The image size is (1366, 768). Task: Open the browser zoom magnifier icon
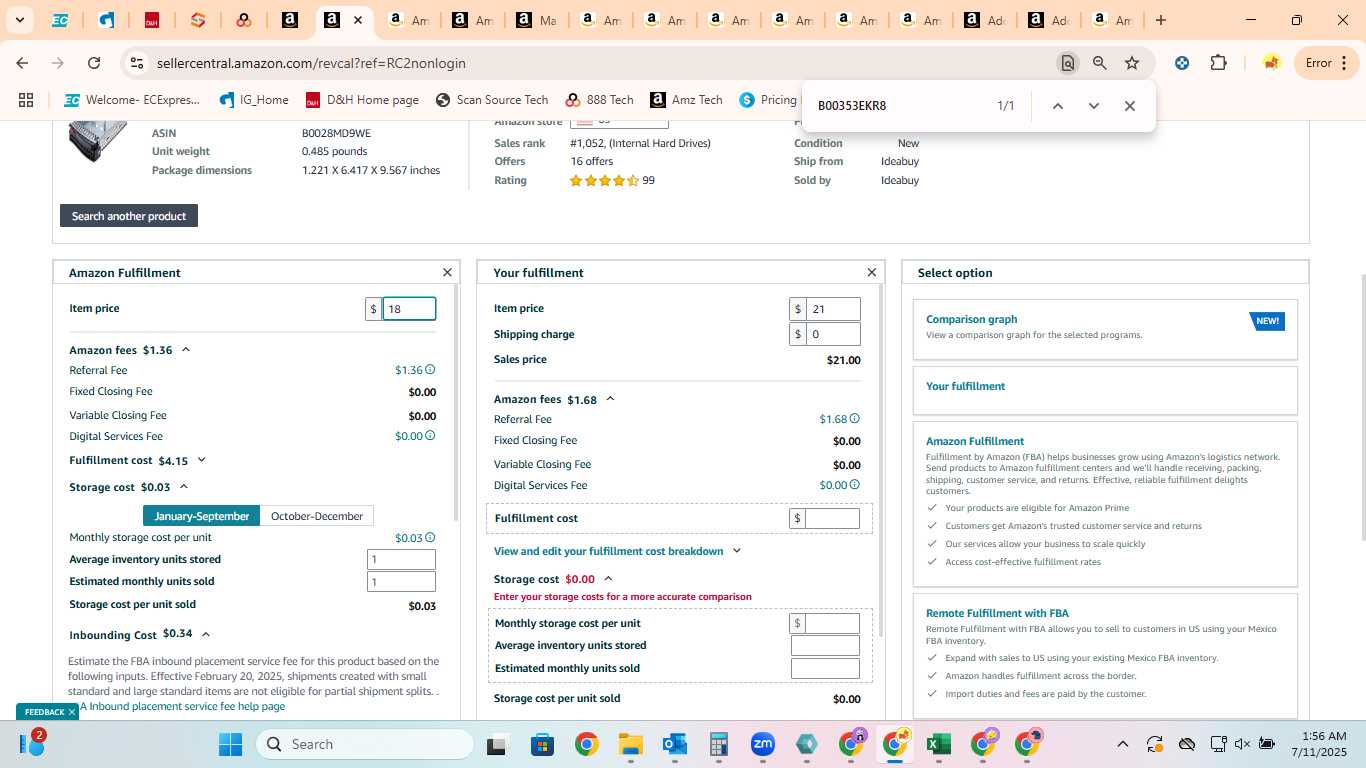pyautogui.click(x=1099, y=63)
